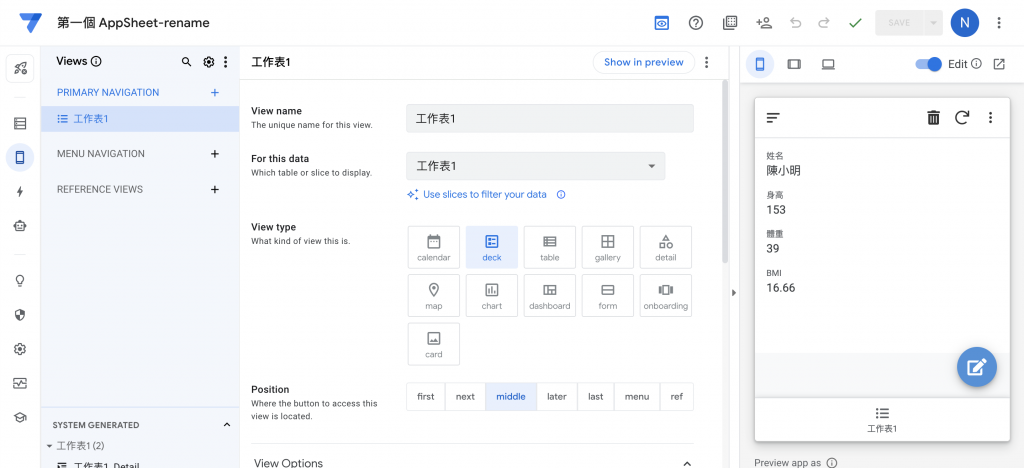Click Use slices to filter your data
This screenshot has height=468, width=1024.
[x=484, y=195]
